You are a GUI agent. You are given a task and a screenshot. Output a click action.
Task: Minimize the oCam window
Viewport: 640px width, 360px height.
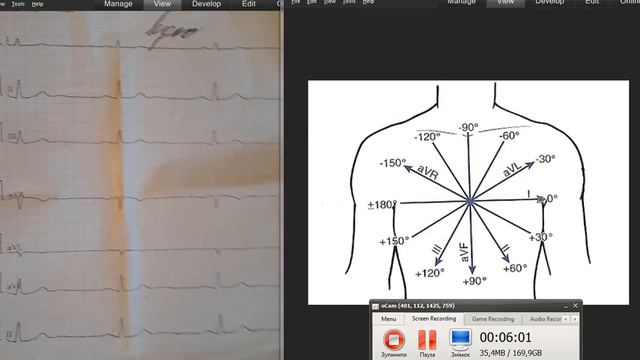coord(566,306)
